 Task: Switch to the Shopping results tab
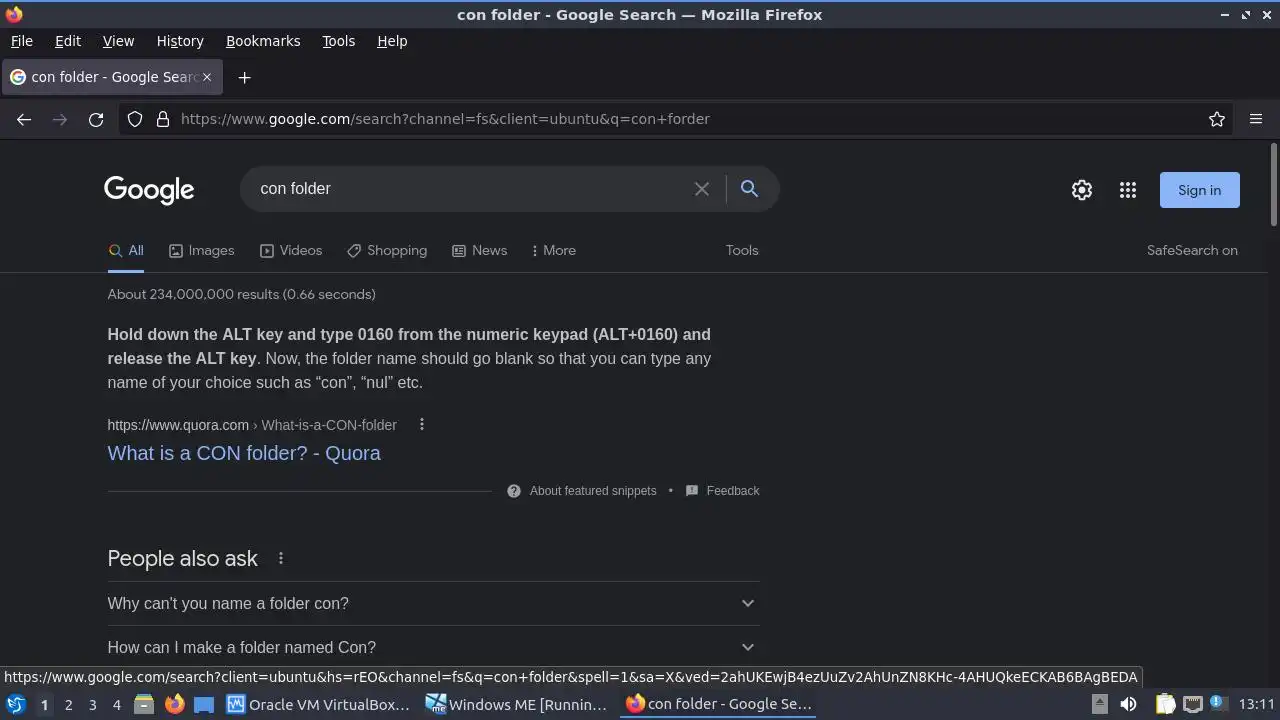point(387,250)
